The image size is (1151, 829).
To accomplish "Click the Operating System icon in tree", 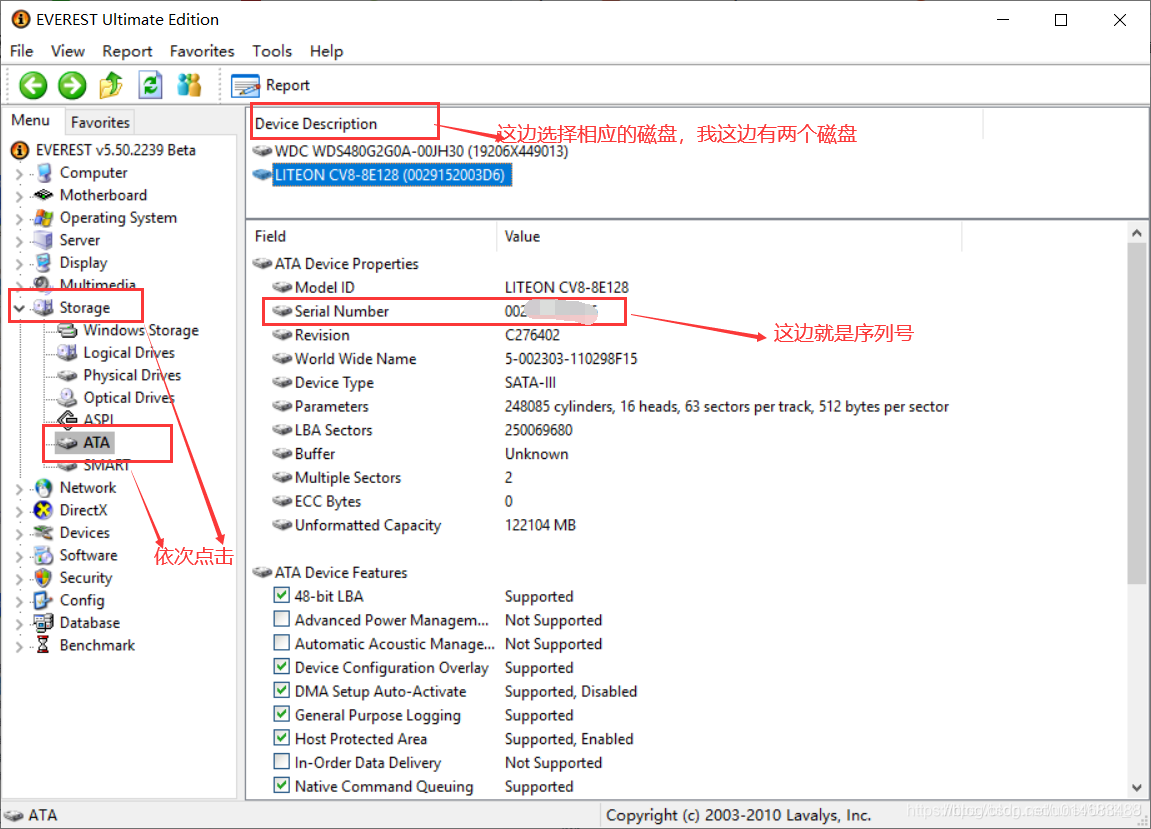I will point(44,217).
